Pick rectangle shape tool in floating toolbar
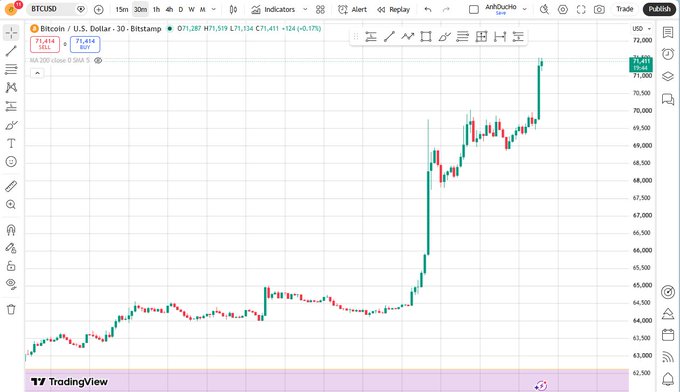Screen dimensions: 680x392 click(x=426, y=37)
